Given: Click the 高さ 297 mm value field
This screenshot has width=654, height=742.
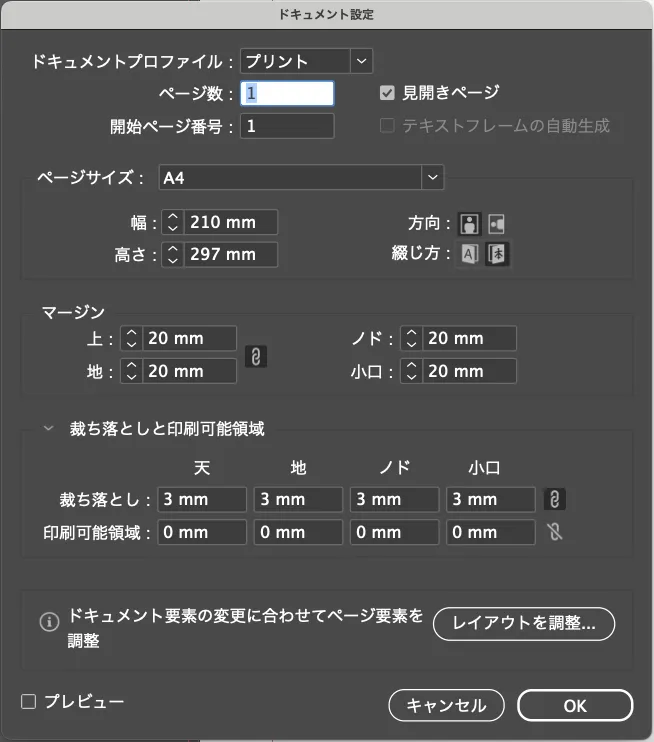Looking at the screenshot, I should (231, 255).
